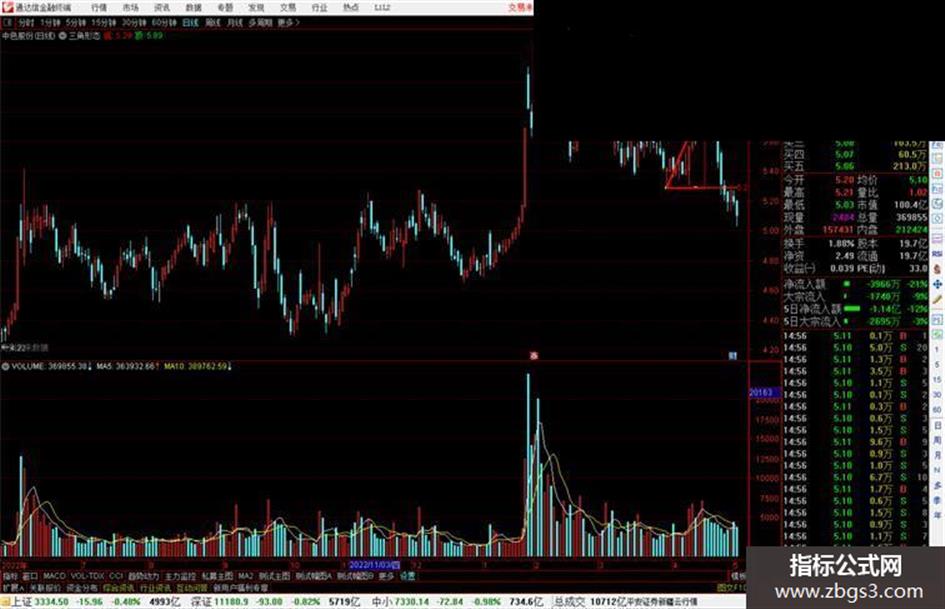Select the 60-minute period button in right toolbar
This screenshot has width=945, height=609.
coord(937,409)
